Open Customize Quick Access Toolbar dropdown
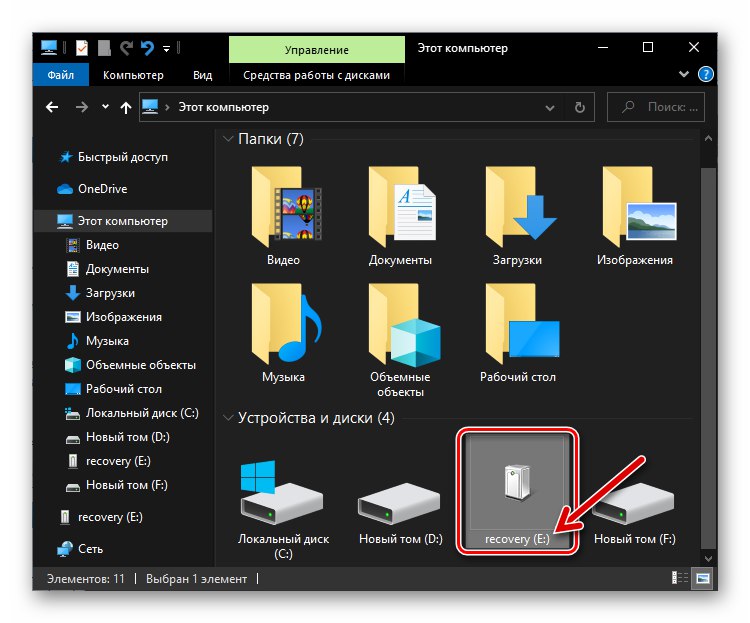The width and height of the screenshot is (750, 623). click(x=166, y=48)
